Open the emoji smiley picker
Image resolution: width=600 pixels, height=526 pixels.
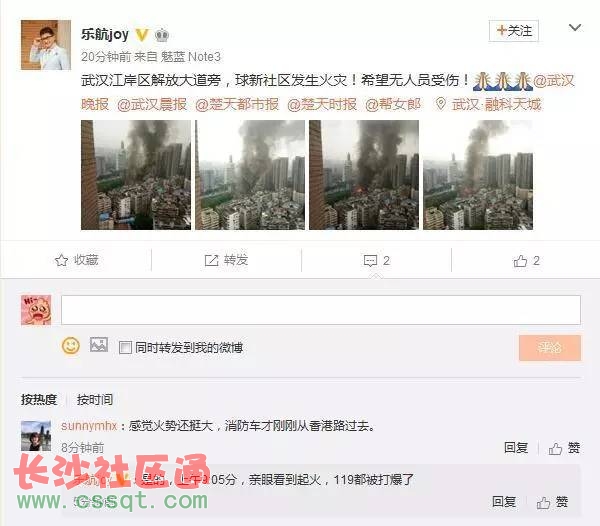click(71, 346)
